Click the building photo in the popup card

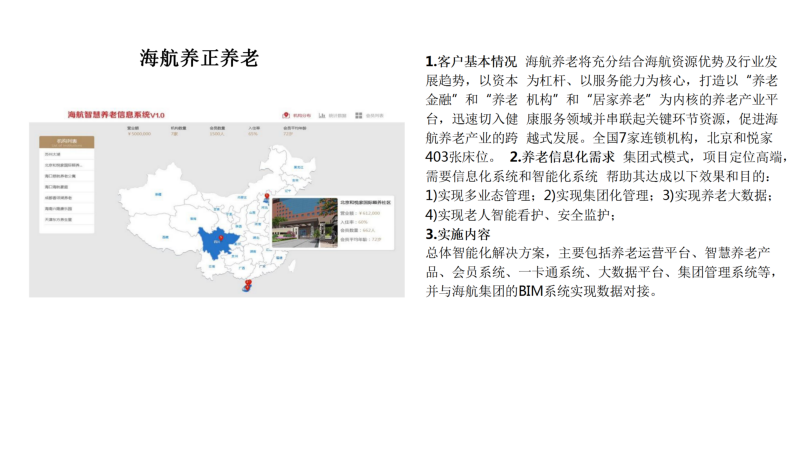(x=305, y=223)
